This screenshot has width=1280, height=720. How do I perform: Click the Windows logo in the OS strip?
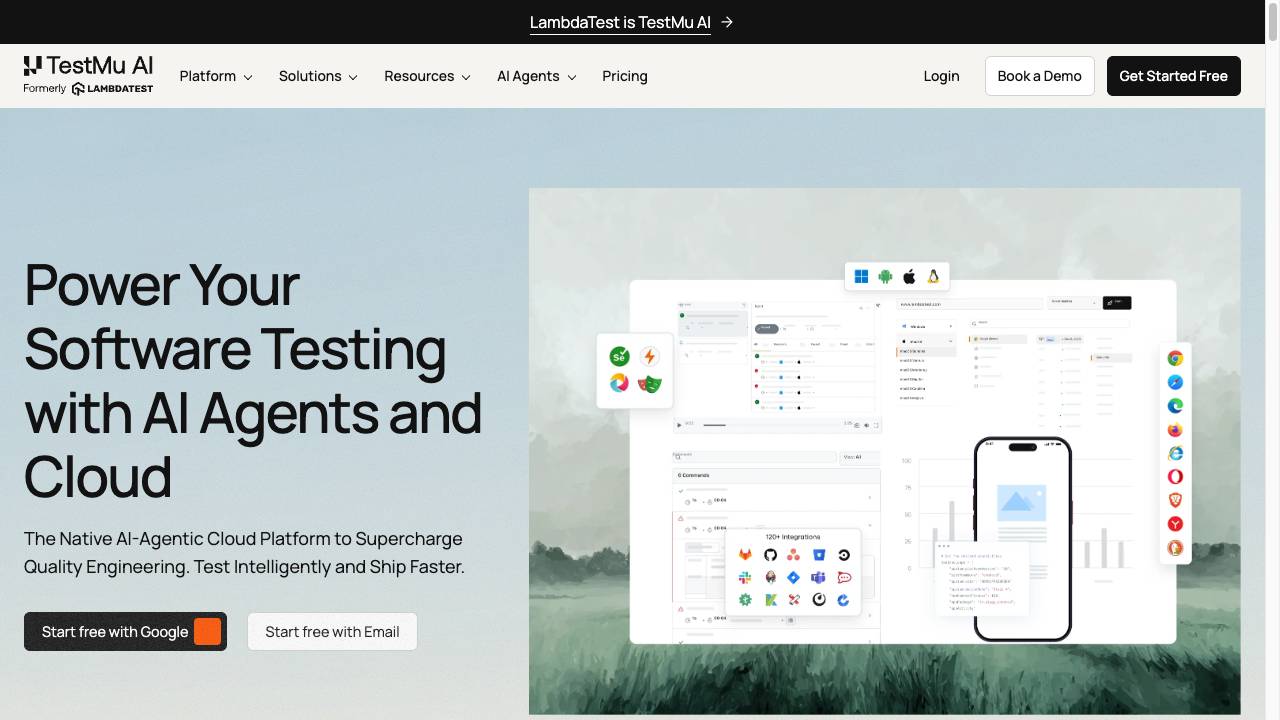click(861, 277)
